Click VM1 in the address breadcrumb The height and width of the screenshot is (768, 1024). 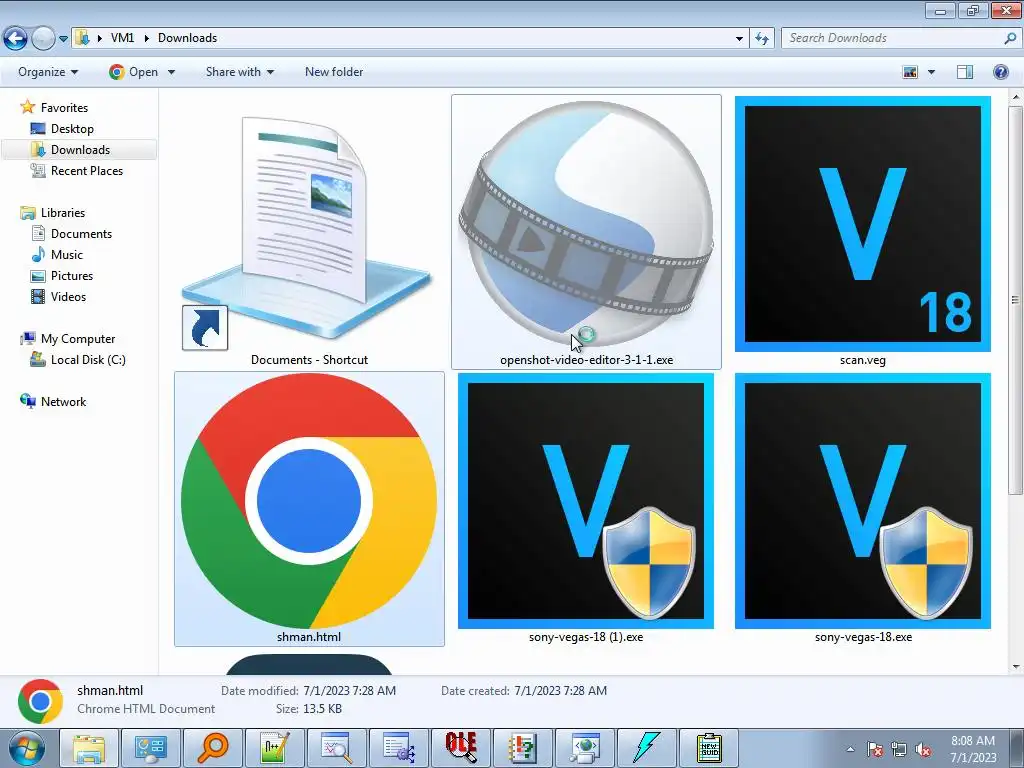(x=122, y=38)
